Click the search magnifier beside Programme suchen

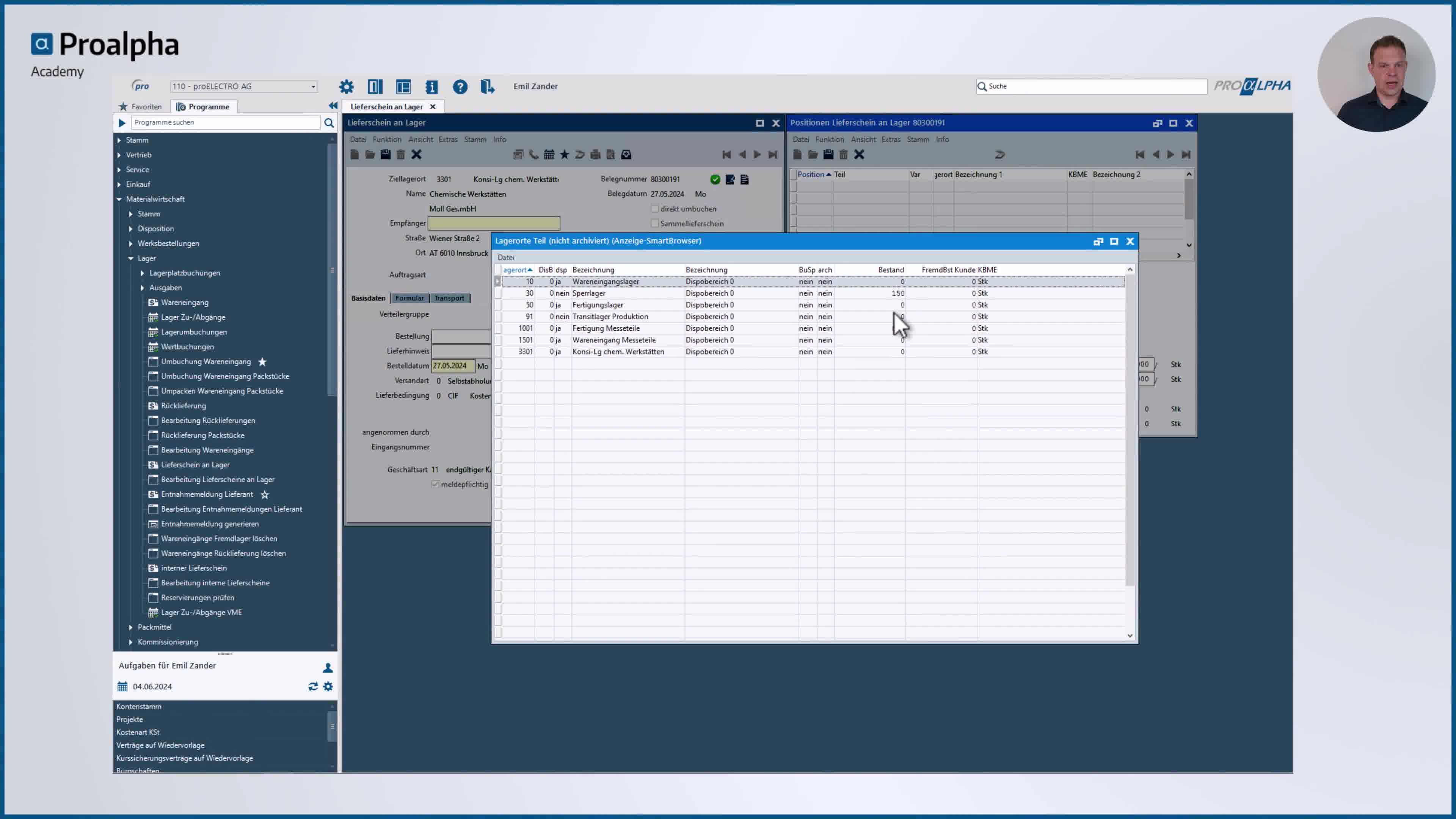(329, 122)
